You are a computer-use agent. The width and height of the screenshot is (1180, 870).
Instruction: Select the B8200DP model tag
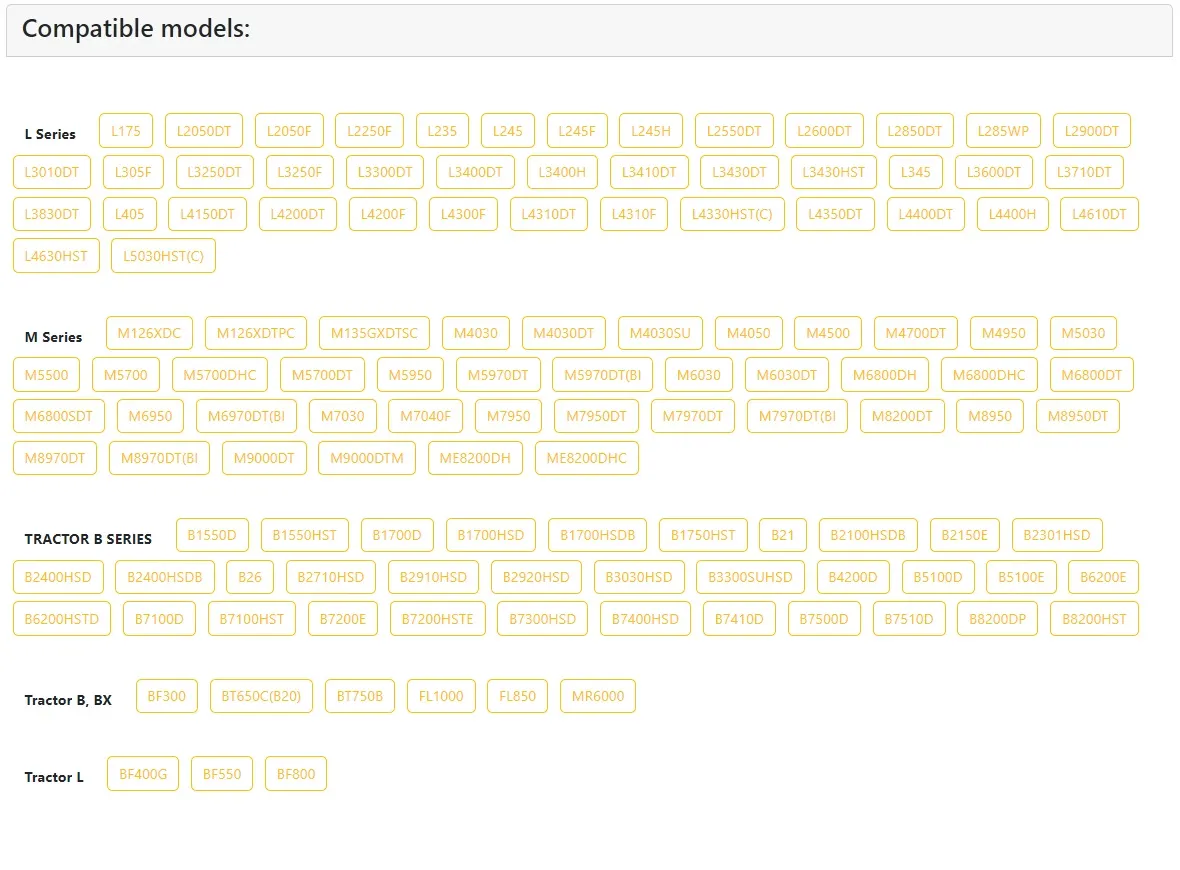pyautogui.click(x=998, y=619)
